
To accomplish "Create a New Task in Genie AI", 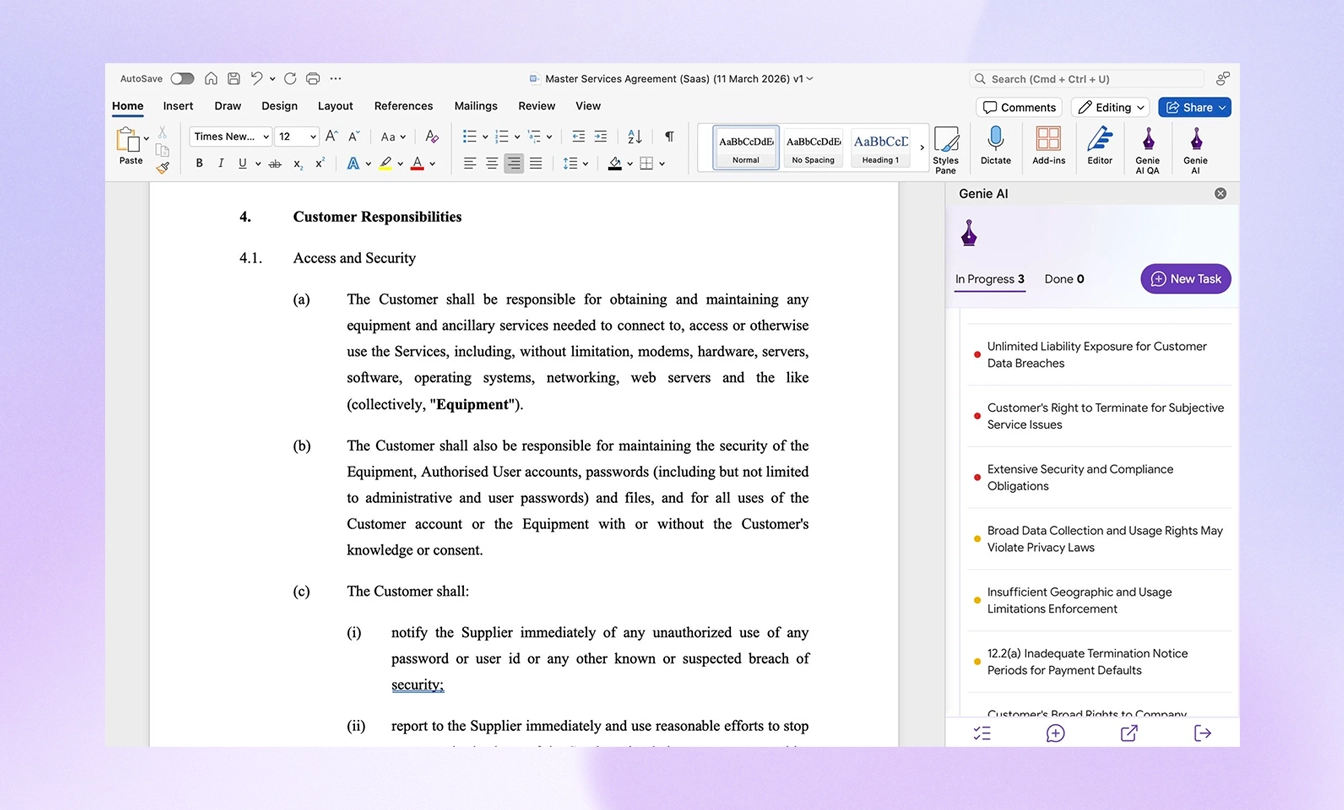I will 1185,279.
